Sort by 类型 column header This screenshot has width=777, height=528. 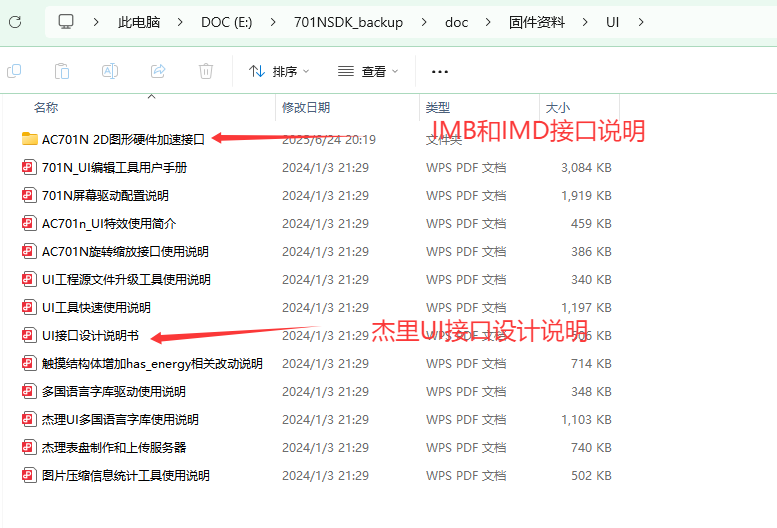(438, 107)
